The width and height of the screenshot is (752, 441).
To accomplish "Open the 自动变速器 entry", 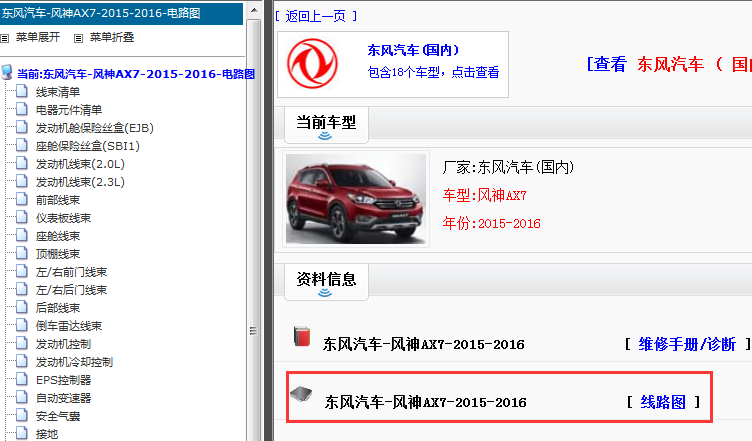I will point(63,398).
